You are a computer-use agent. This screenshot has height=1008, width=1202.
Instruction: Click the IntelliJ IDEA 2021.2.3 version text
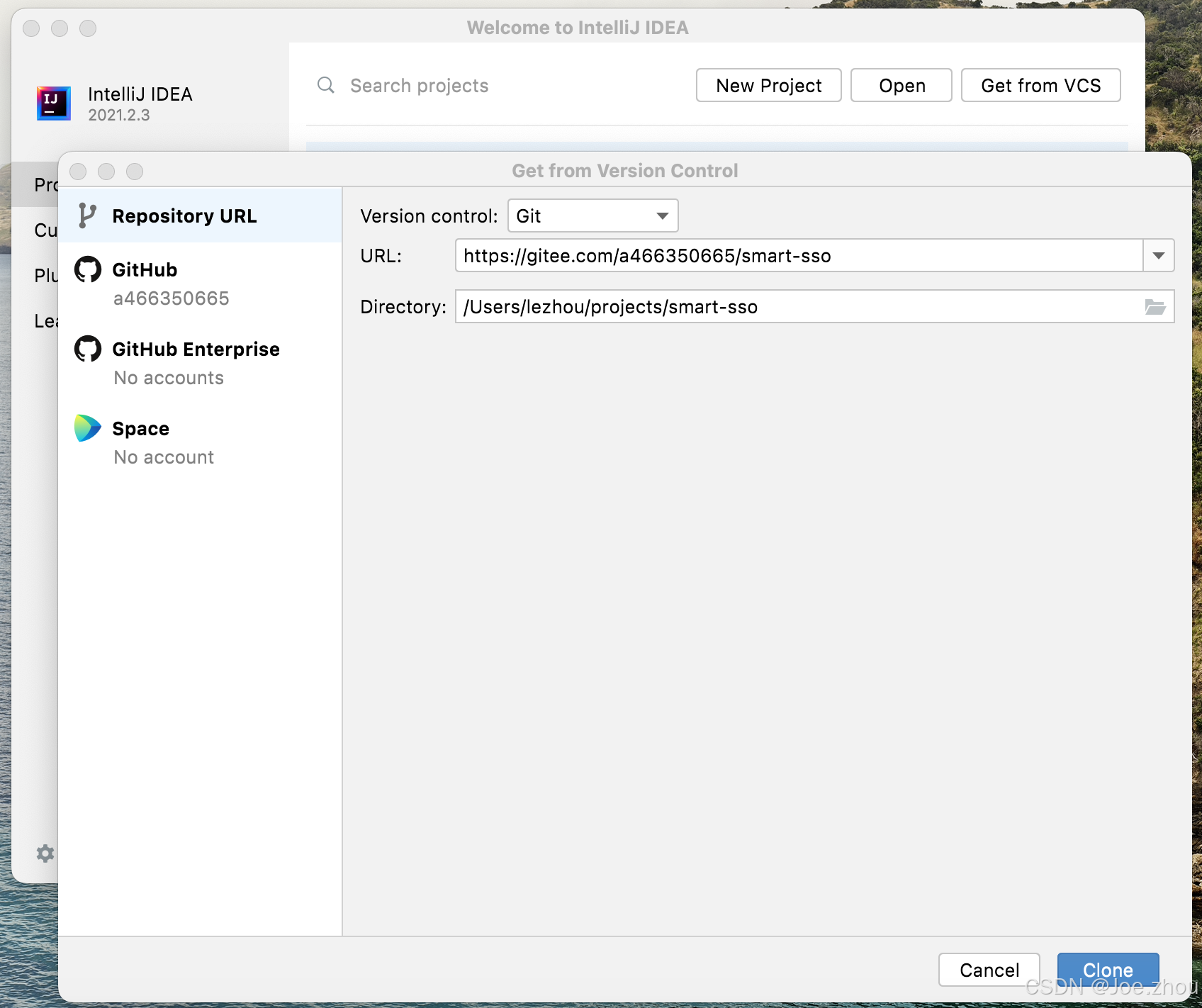119,115
